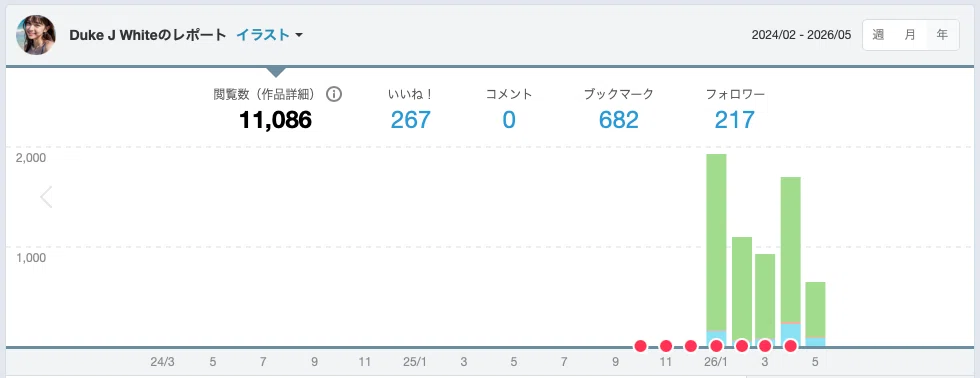The width and height of the screenshot is (980, 378).
Task: Click the left arrow to previous period
Action: [x=46, y=197]
